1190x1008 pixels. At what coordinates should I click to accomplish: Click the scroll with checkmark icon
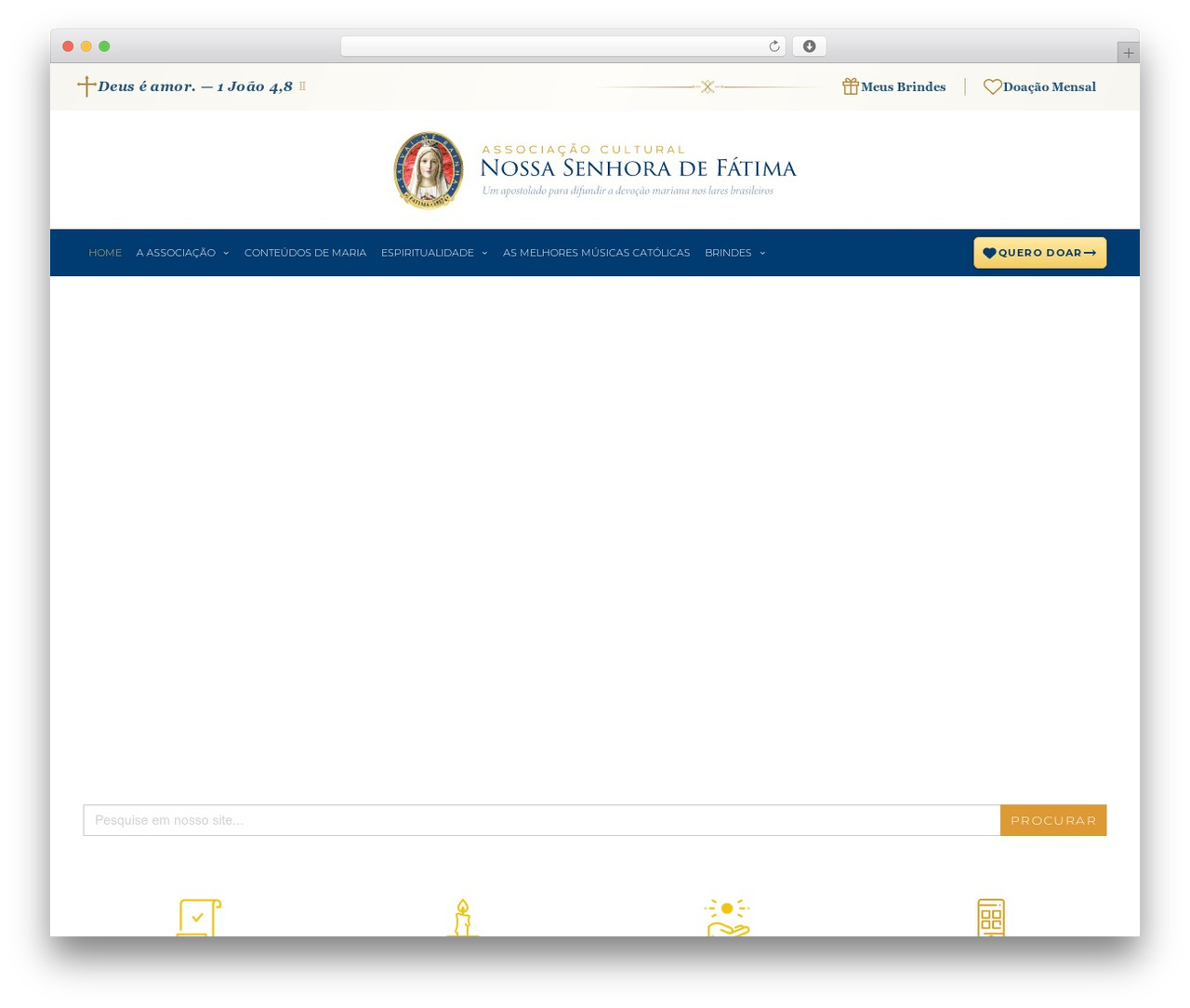(x=199, y=918)
